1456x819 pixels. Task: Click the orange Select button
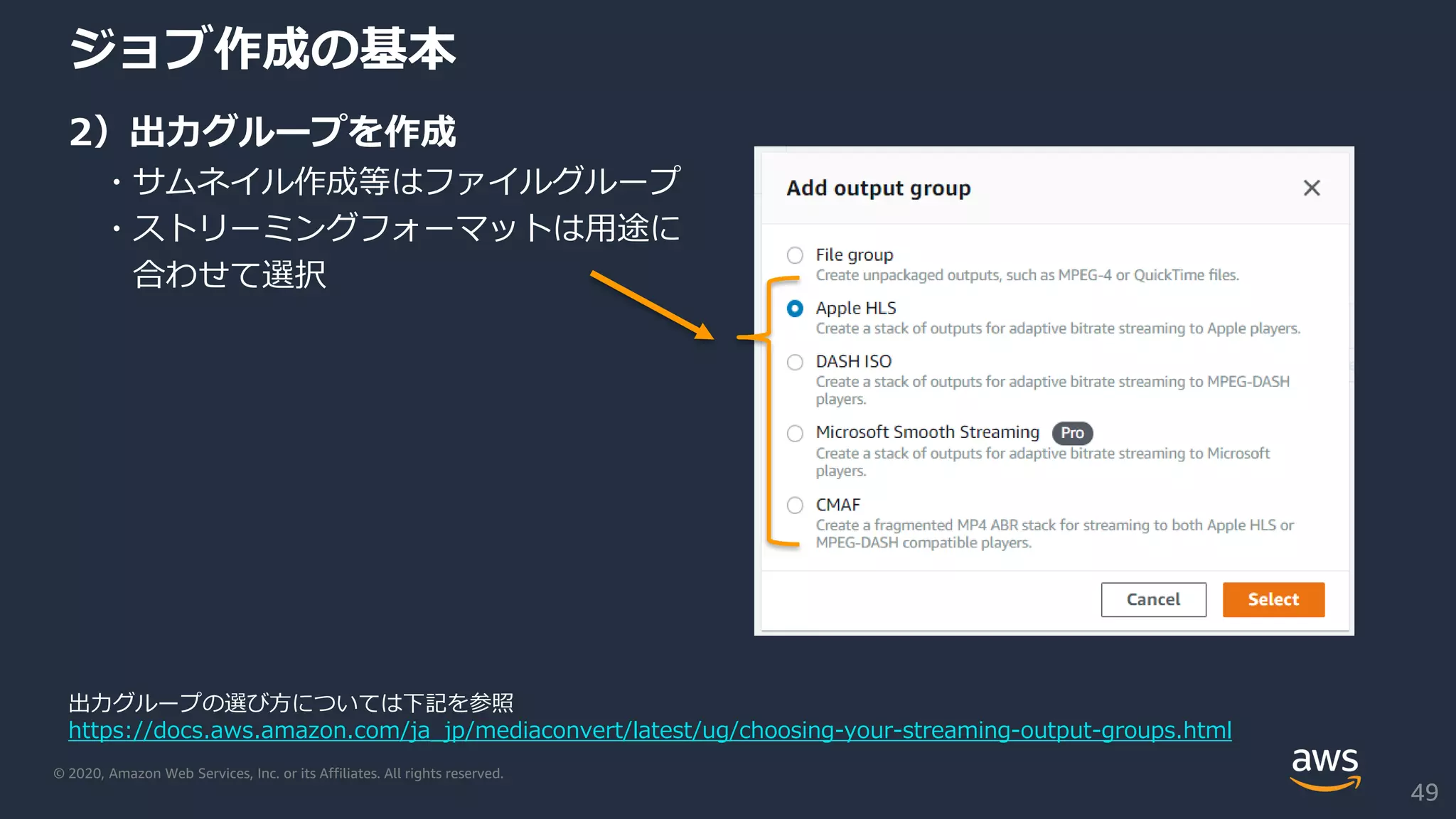coord(1273,599)
